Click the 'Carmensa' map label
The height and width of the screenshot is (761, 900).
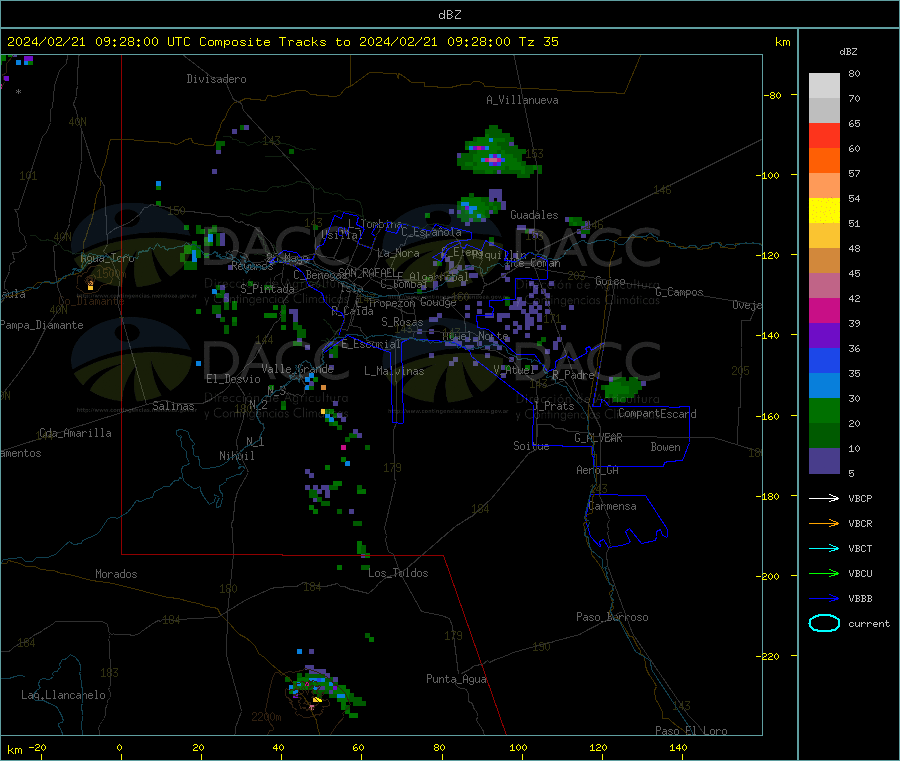coord(612,506)
